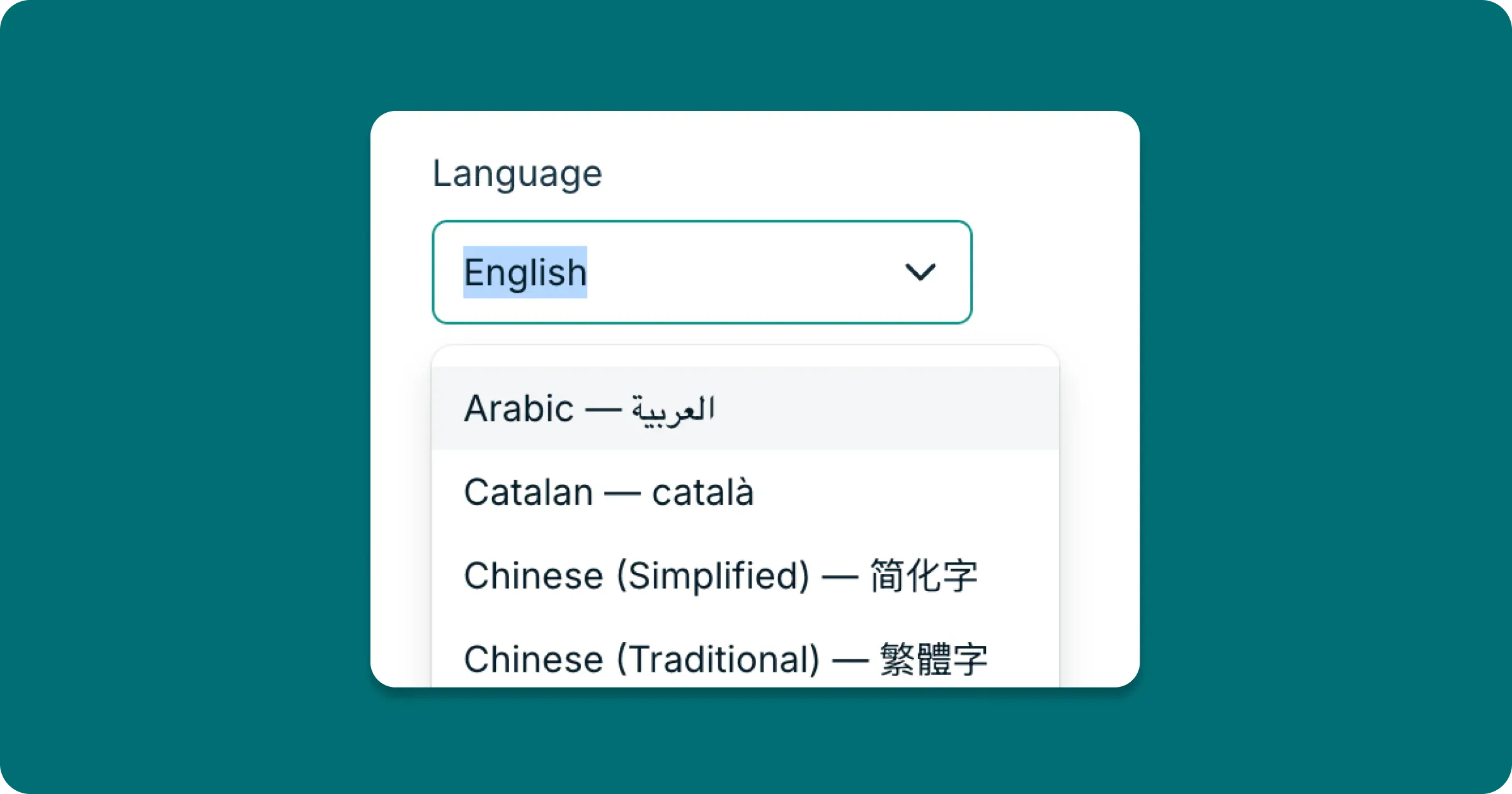Click the Language field label

(x=517, y=173)
